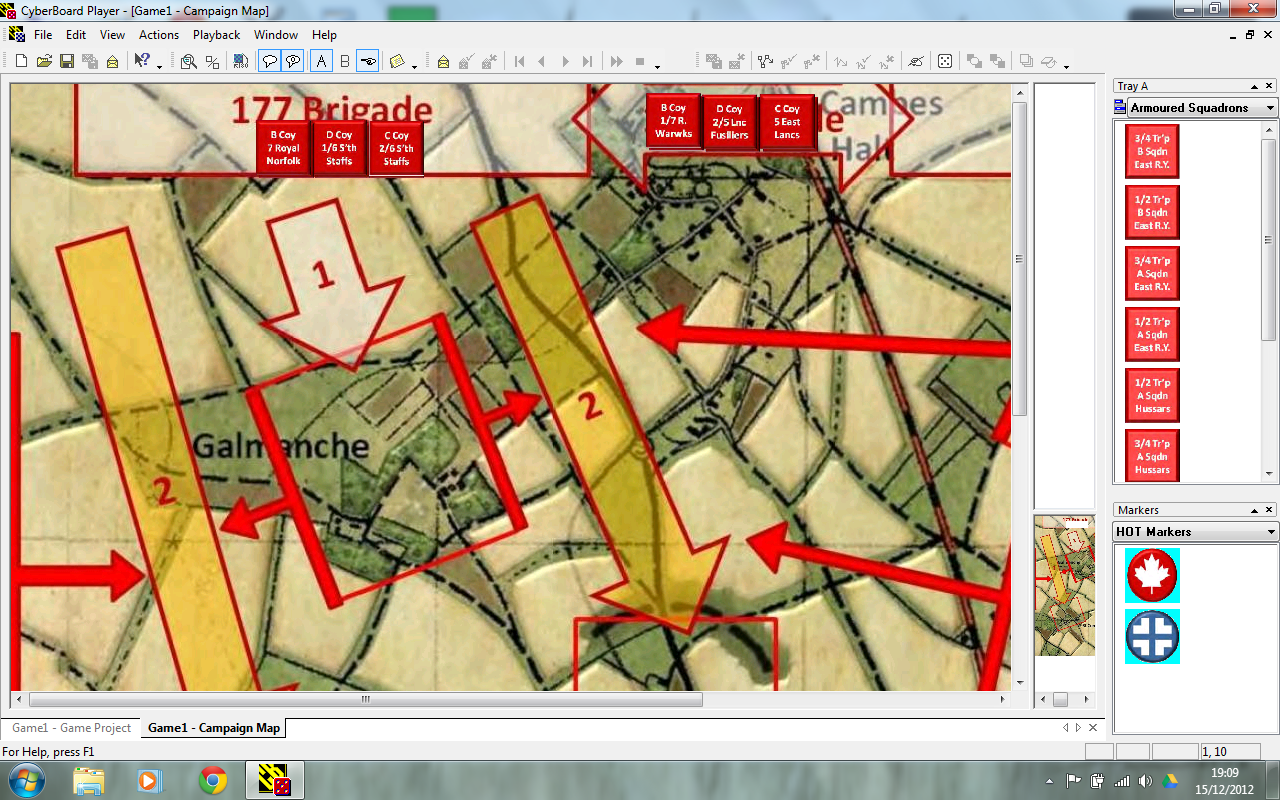This screenshot has height=800, width=1280.
Task: Open a file with the folder icon
Action: 44,62
